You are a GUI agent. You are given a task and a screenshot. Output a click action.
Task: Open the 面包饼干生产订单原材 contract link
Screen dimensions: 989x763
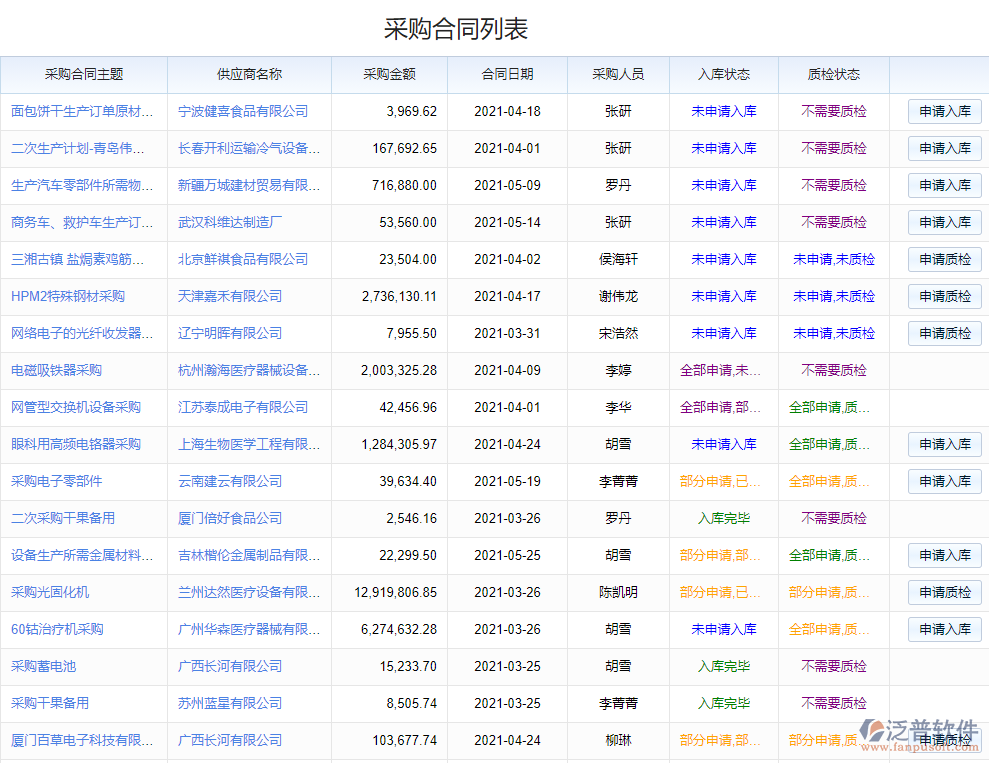coord(80,111)
